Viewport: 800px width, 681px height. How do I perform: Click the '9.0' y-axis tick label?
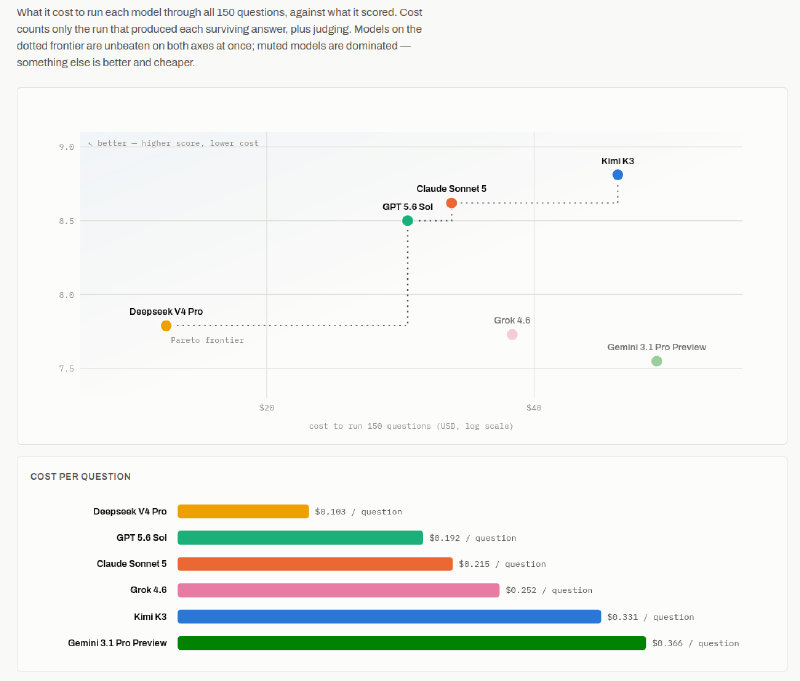tap(66, 147)
